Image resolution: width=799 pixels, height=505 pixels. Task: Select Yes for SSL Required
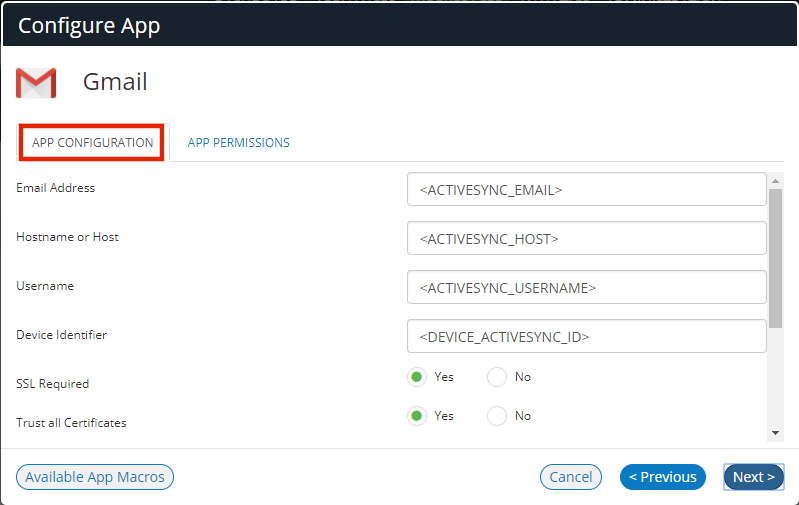[417, 377]
